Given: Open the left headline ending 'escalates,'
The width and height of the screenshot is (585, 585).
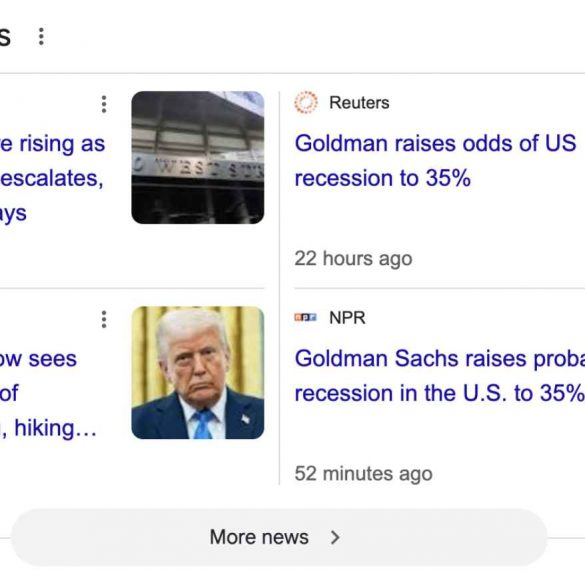Looking at the screenshot, I should tap(53, 178).
